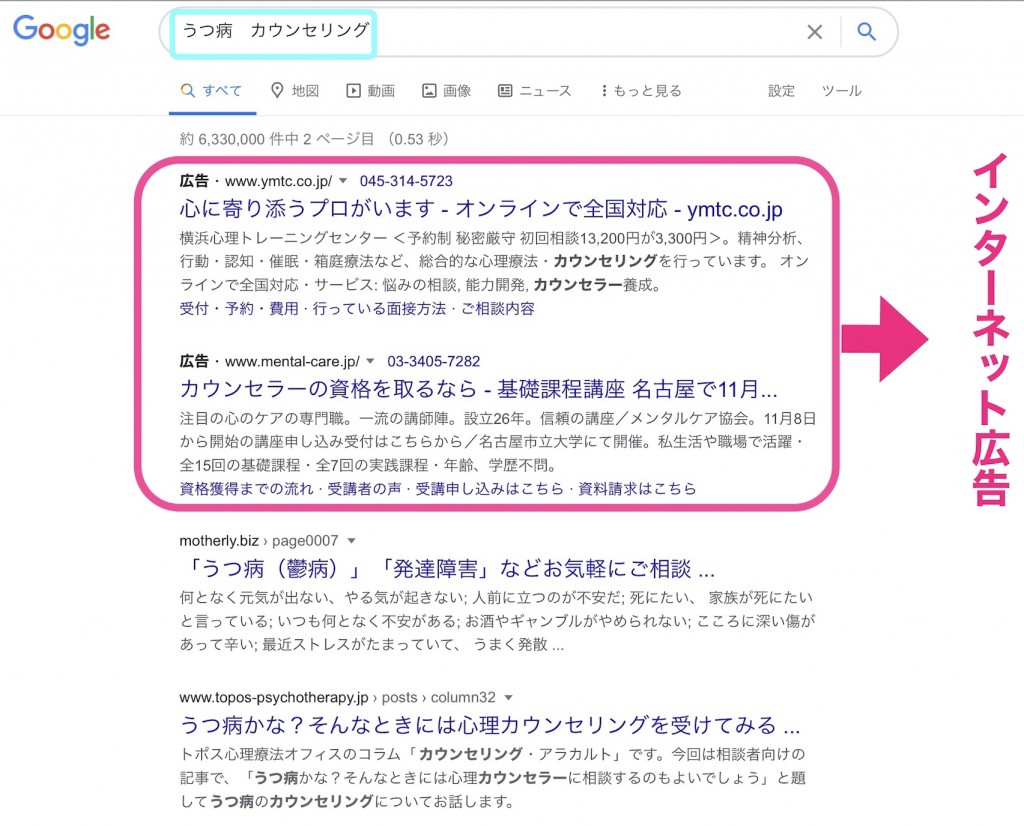Call phone number 03-3405-7282
Image resolution: width=1024 pixels, height=826 pixels.
click(x=434, y=361)
